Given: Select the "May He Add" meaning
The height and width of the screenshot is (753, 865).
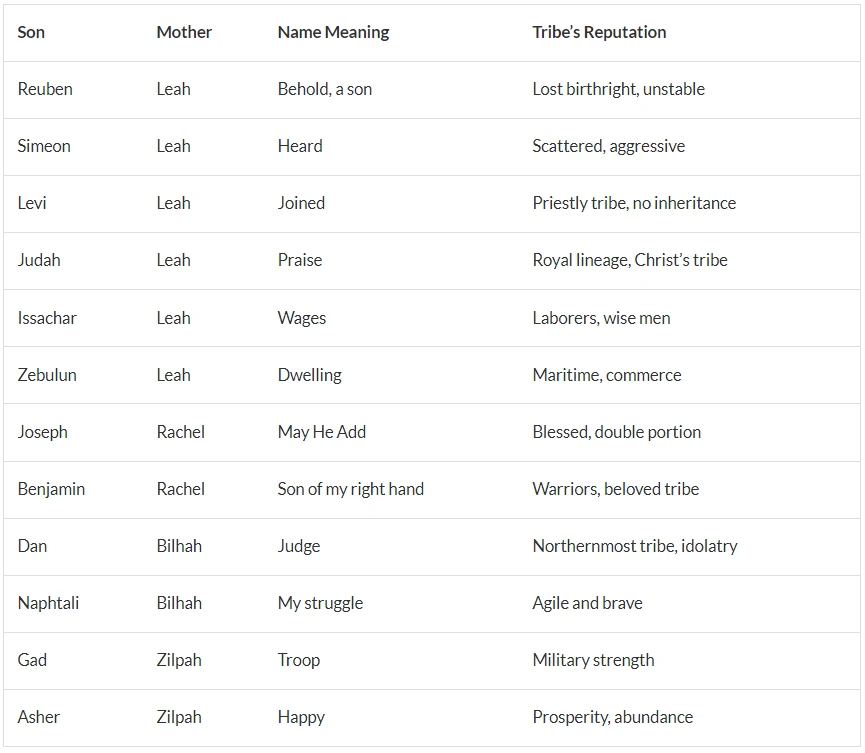Looking at the screenshot, I should pos(321,432).
